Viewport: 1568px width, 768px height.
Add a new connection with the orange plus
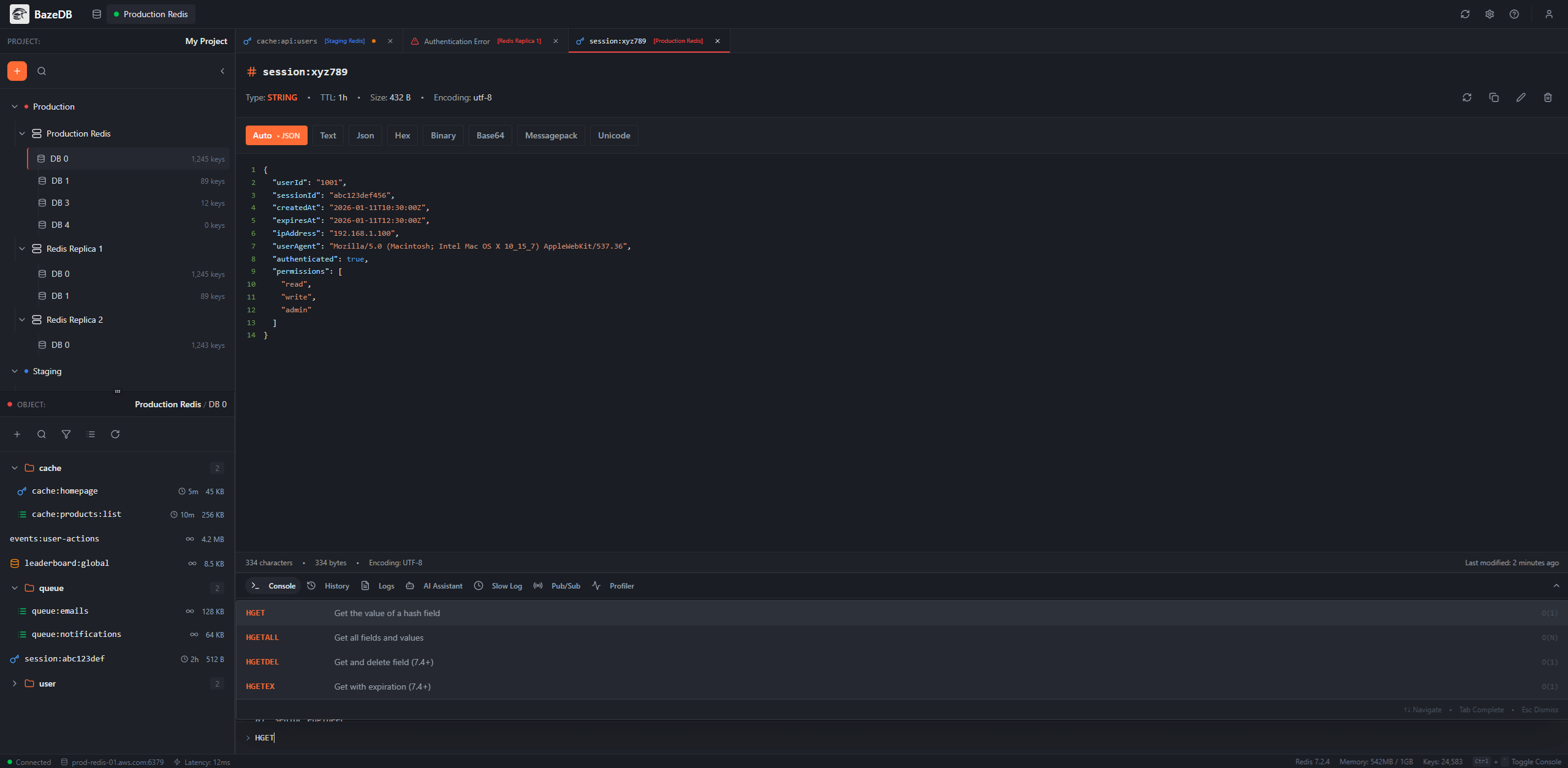point(17,70)
